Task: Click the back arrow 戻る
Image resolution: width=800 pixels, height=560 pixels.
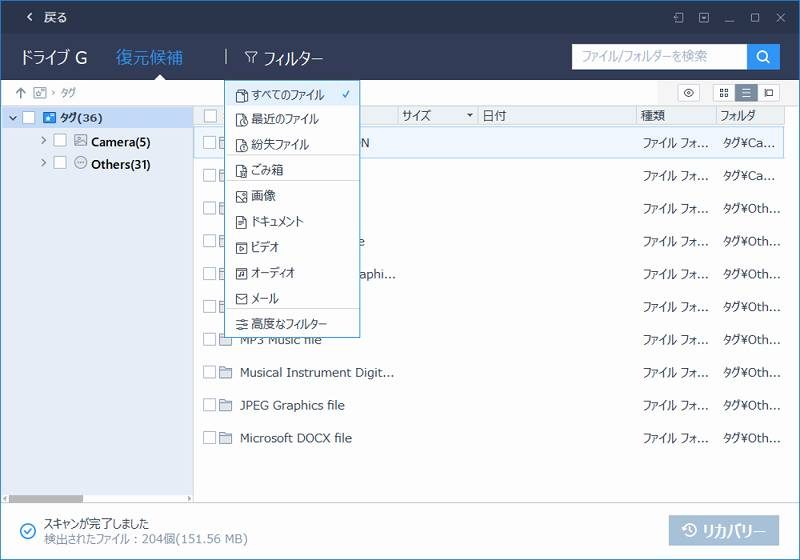Action: coord(46,17)
